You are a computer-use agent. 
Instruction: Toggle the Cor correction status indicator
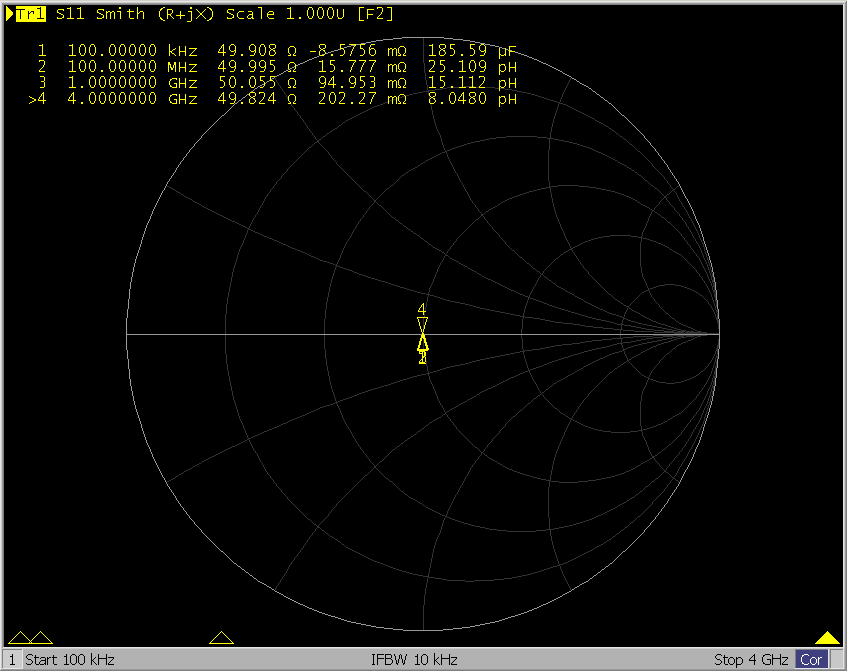[x=812, y=660]
